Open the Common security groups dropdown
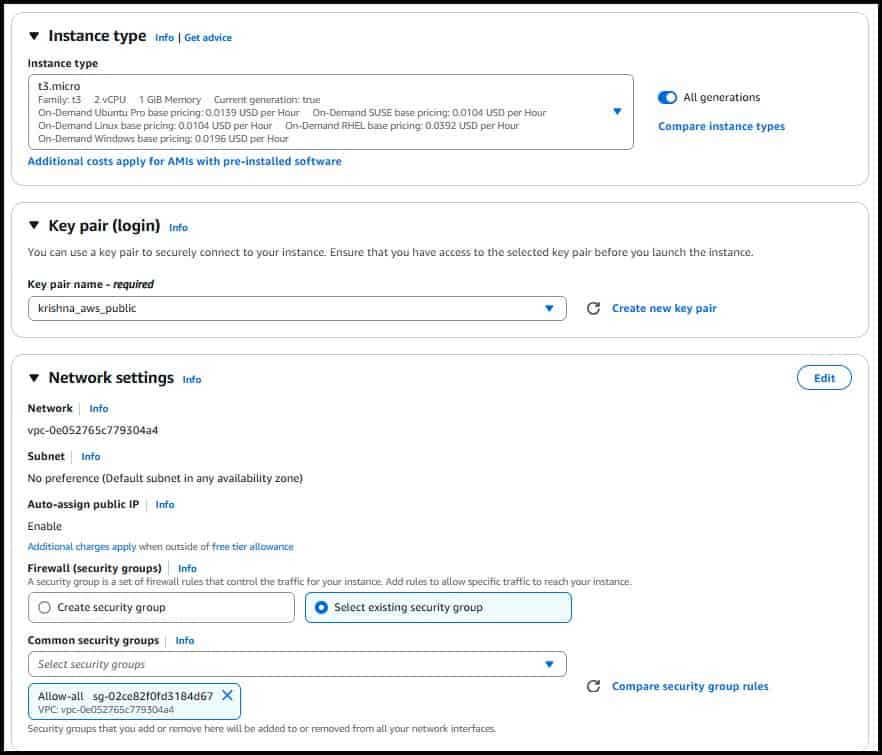 (x=549, y=663)
